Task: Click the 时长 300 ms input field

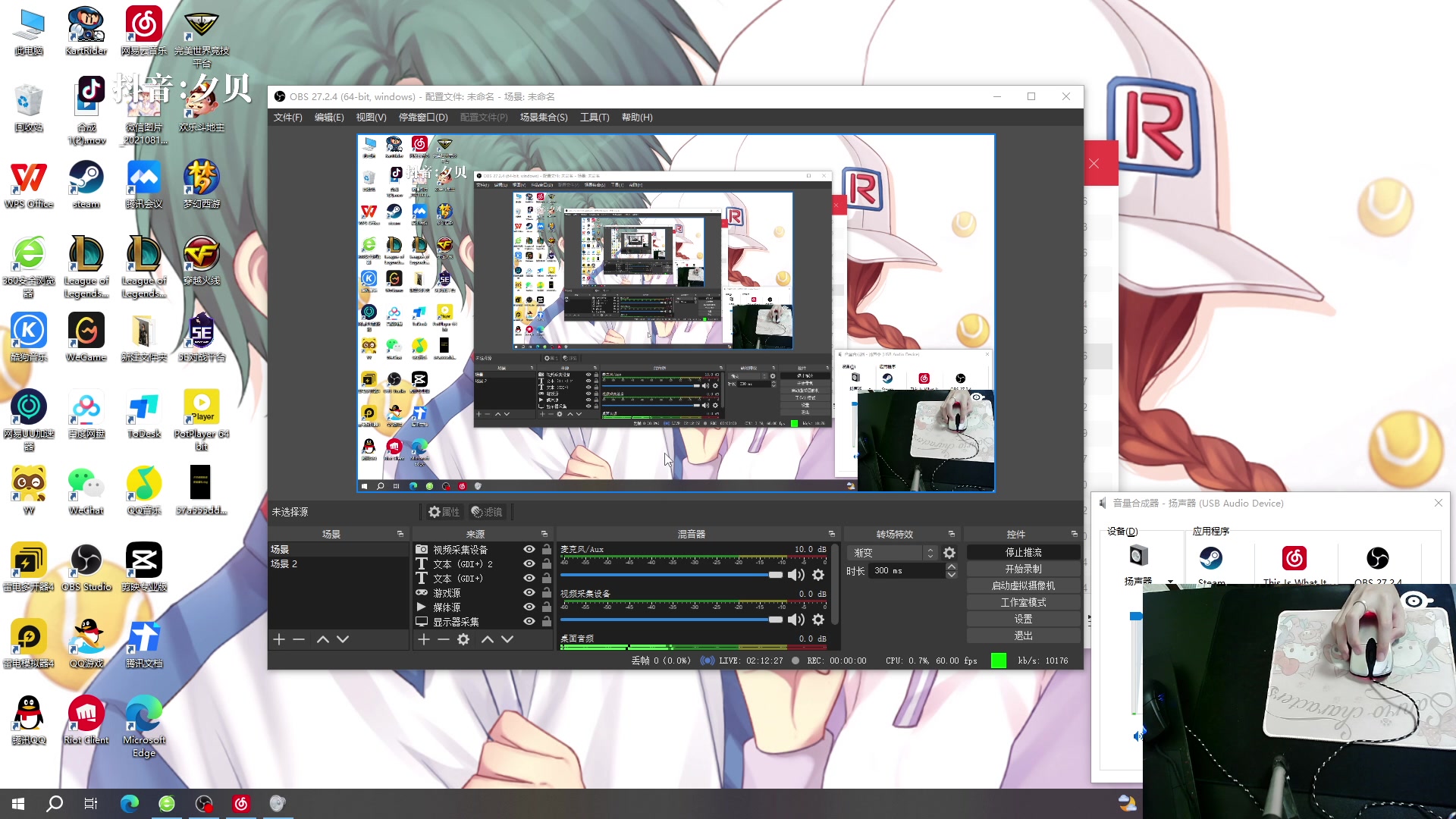Action: (x=907, y=571)
